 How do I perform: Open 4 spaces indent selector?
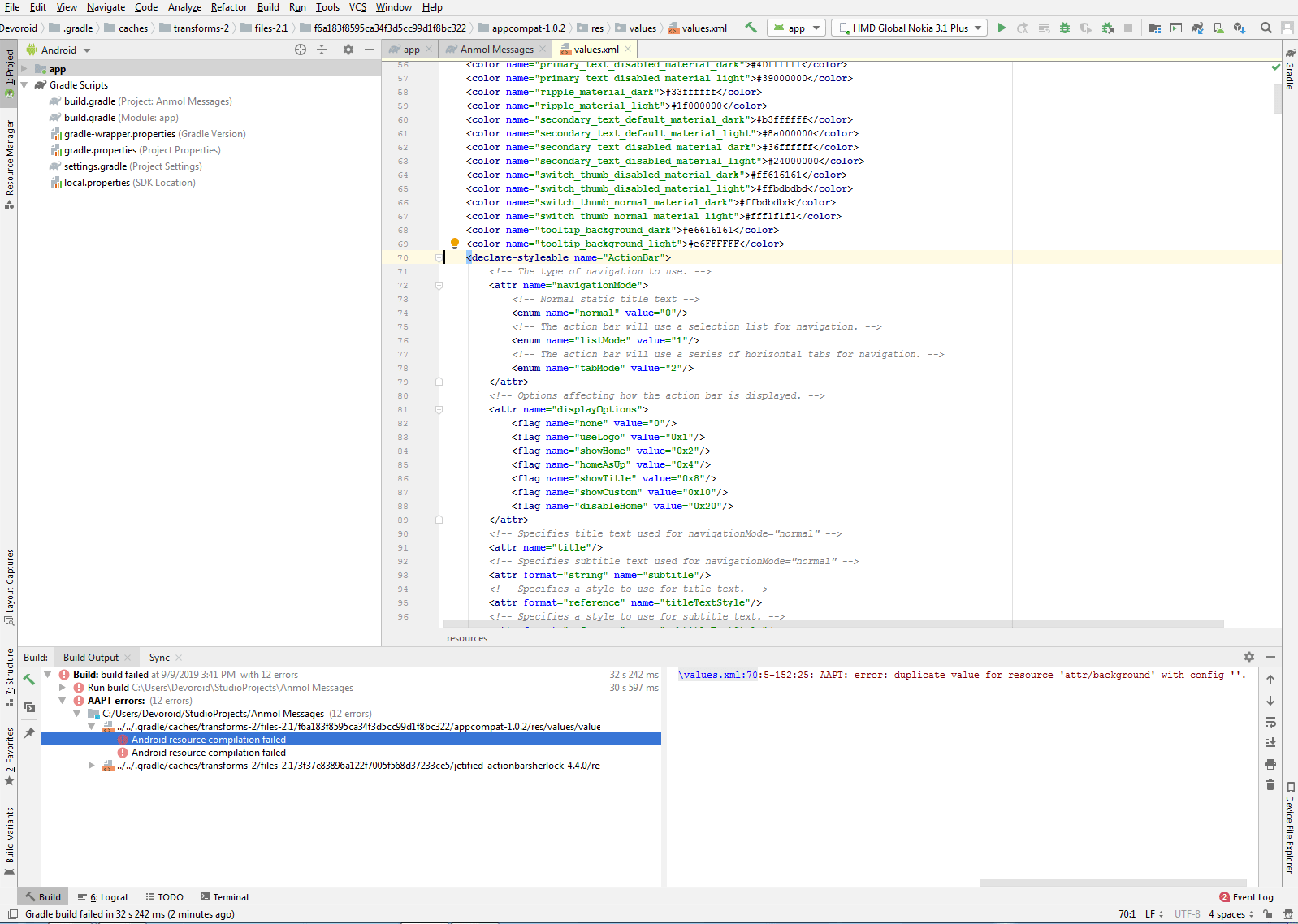click(x=1231, y=914)
